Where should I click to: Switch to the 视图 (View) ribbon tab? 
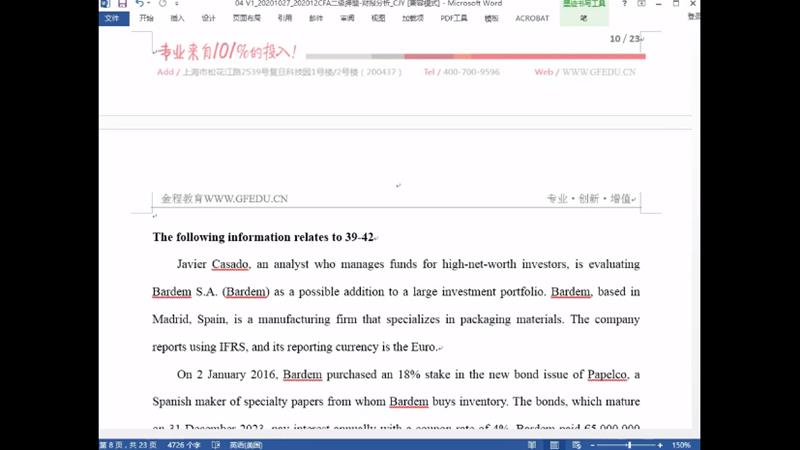(x=378, y=18)
